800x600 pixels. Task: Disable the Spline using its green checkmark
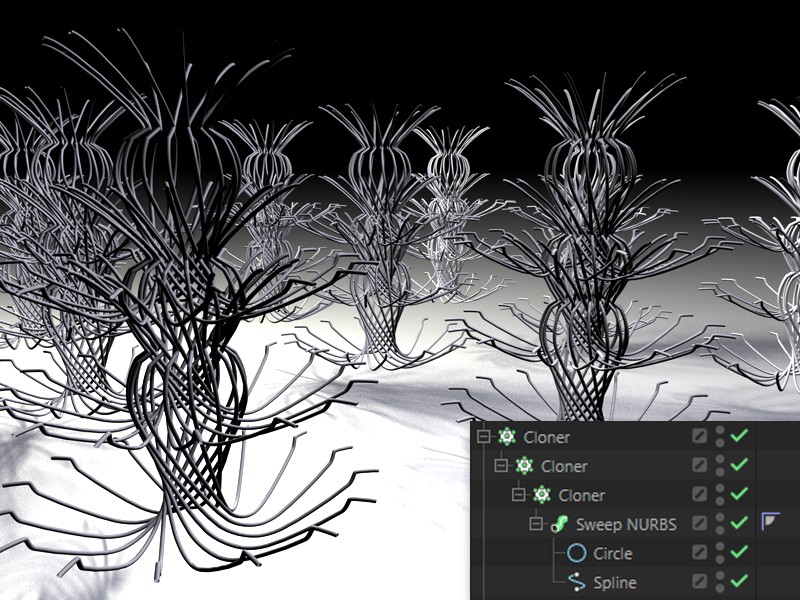[x=739, y=581]
